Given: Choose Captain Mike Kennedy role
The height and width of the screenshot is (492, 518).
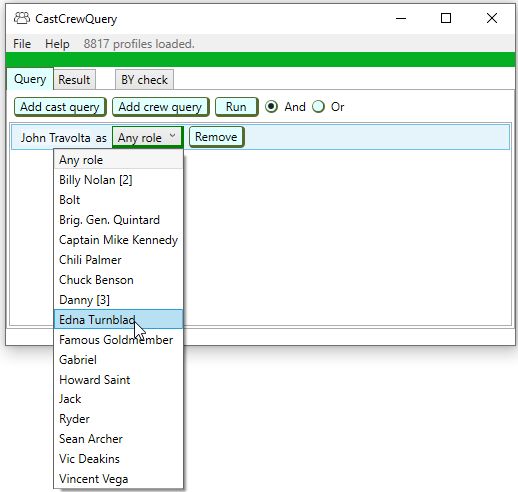Looking at the screenshot, I should (x=118, y=240).
